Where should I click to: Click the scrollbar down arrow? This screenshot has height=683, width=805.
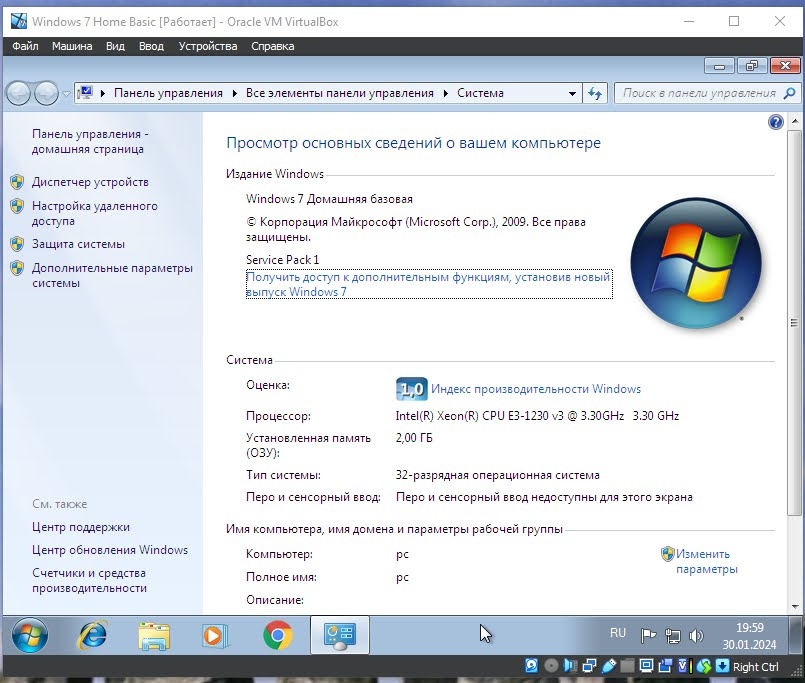[795, 606]
